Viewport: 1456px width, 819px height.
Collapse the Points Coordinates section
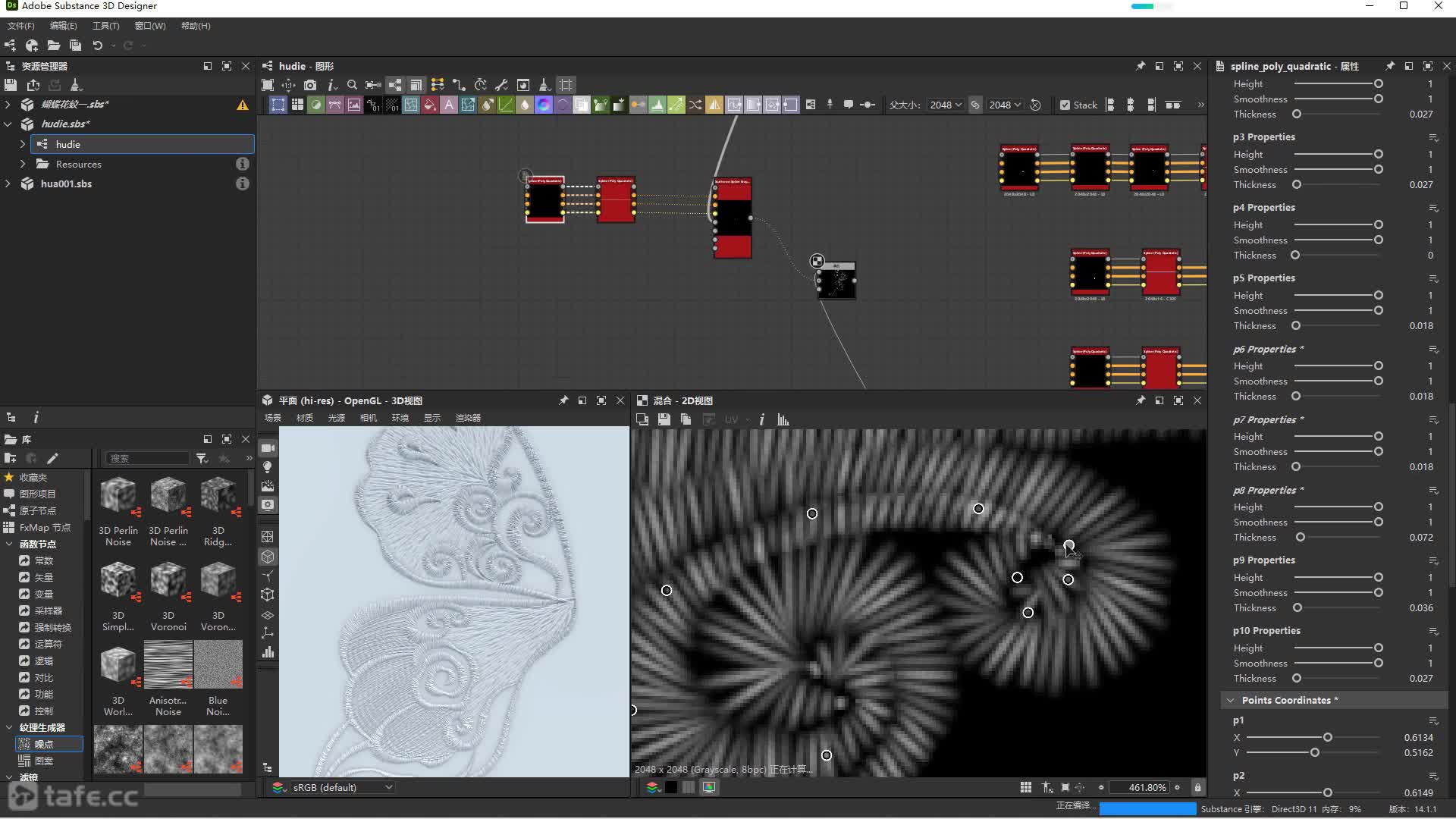coord(1230,700)
